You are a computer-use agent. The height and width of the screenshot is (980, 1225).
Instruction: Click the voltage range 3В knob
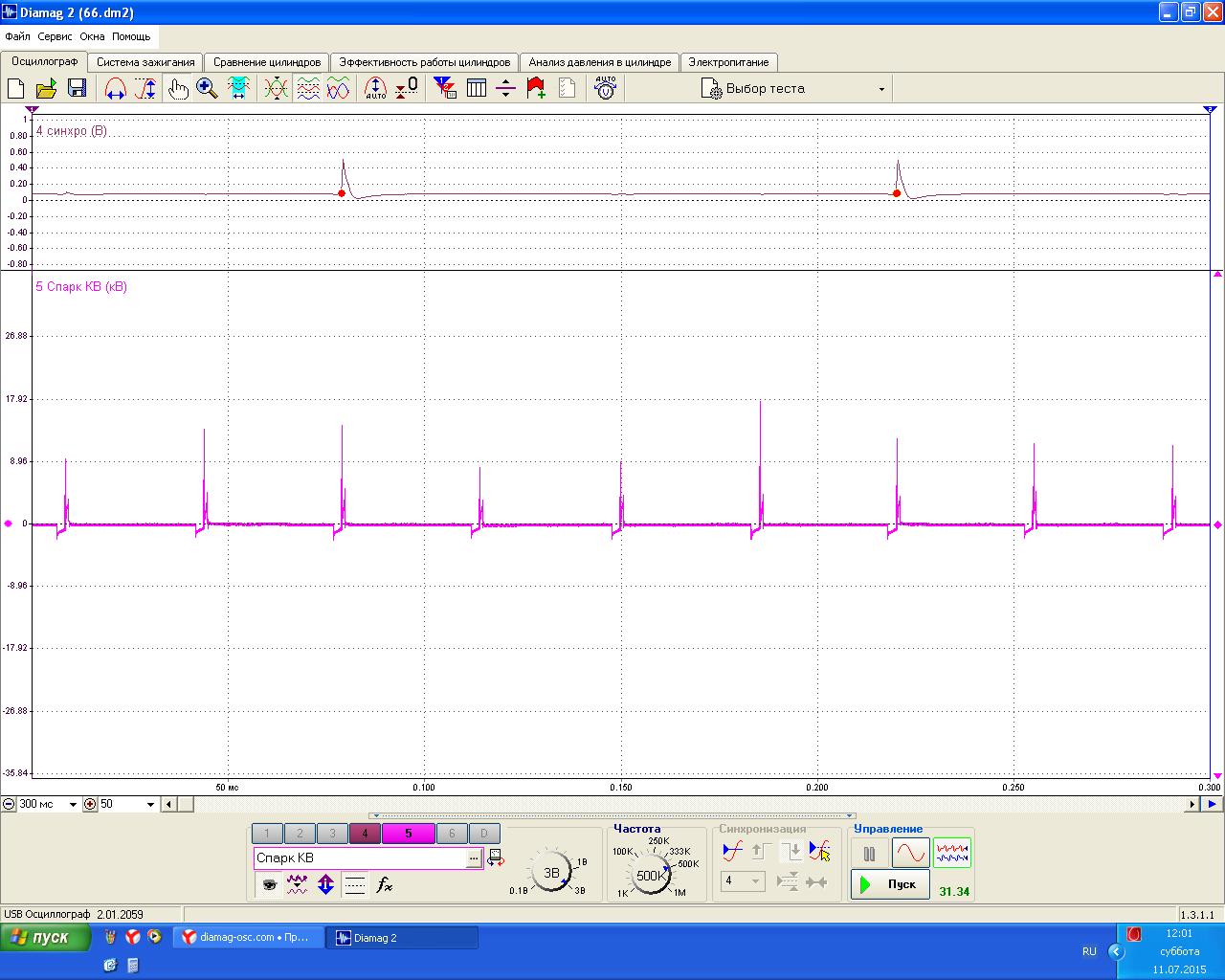click(x=552, y=873)
